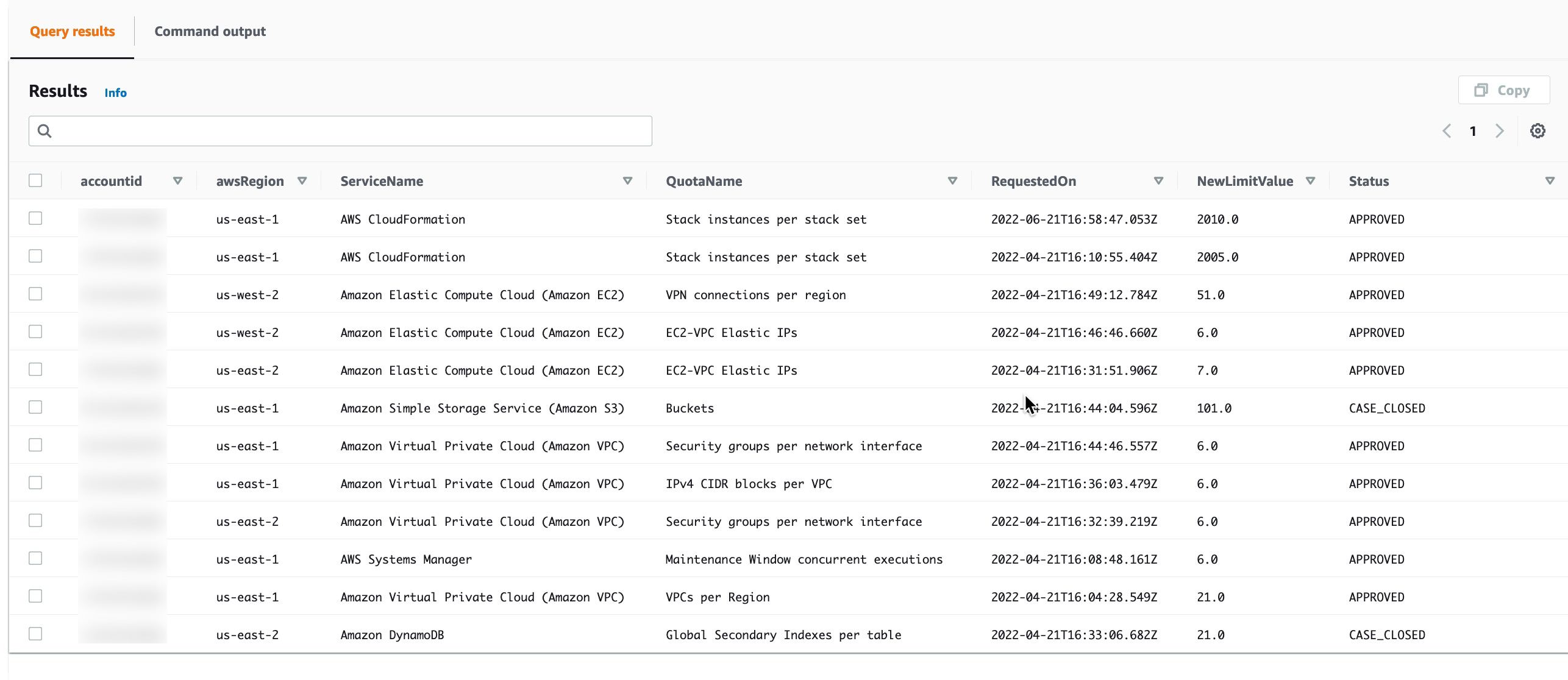1568x680 pixels.
Task: Go to the previous results page chevron
Action: (x=1447, y=131)
